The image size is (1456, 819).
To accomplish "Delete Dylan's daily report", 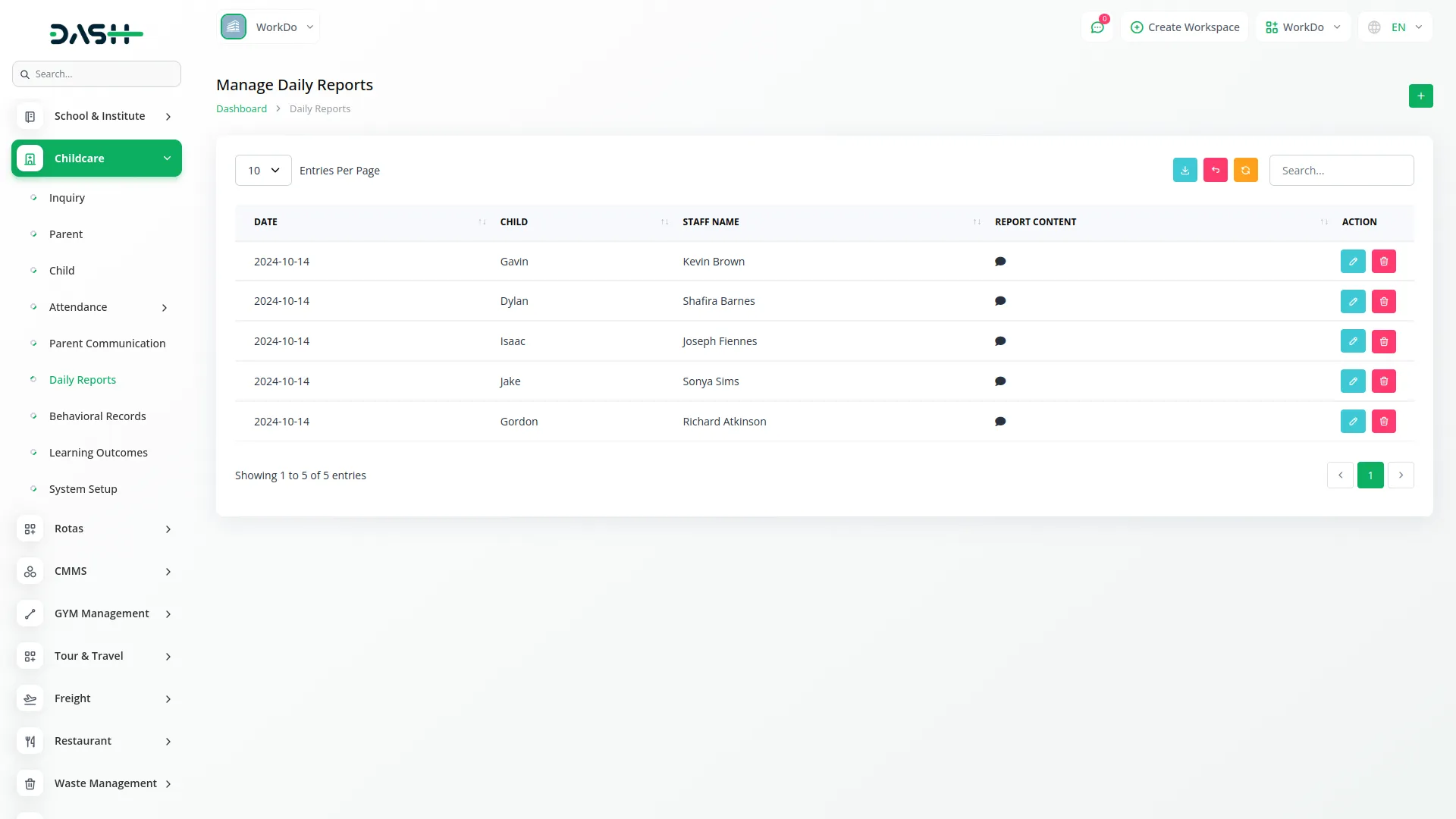I will (1383, 302).
